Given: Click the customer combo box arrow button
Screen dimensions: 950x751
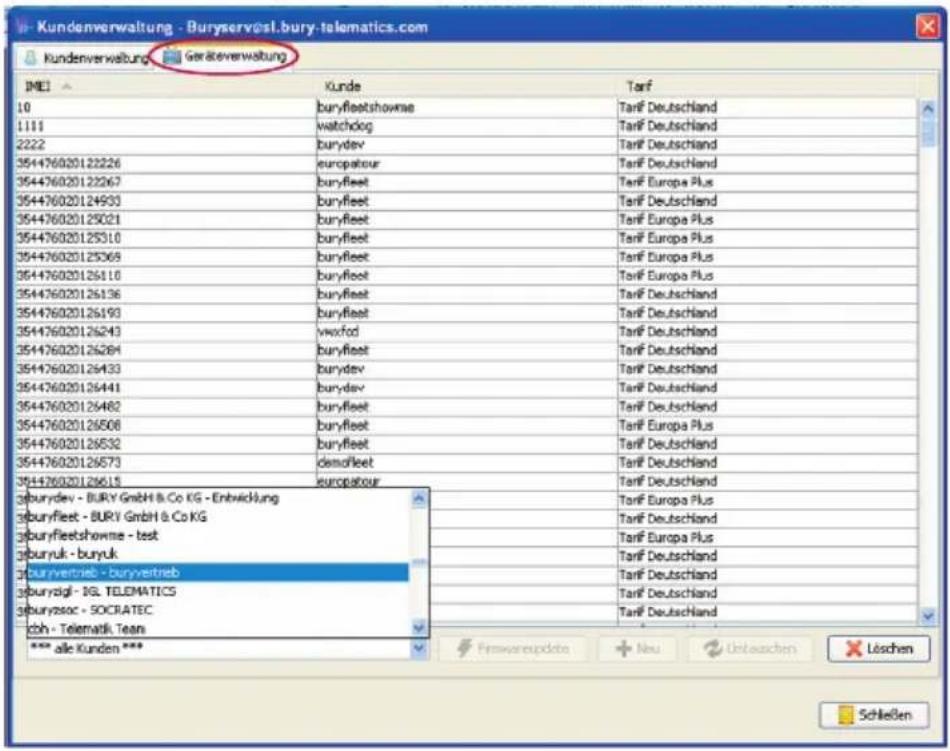Looking at the screenshot, I should 419,649.
